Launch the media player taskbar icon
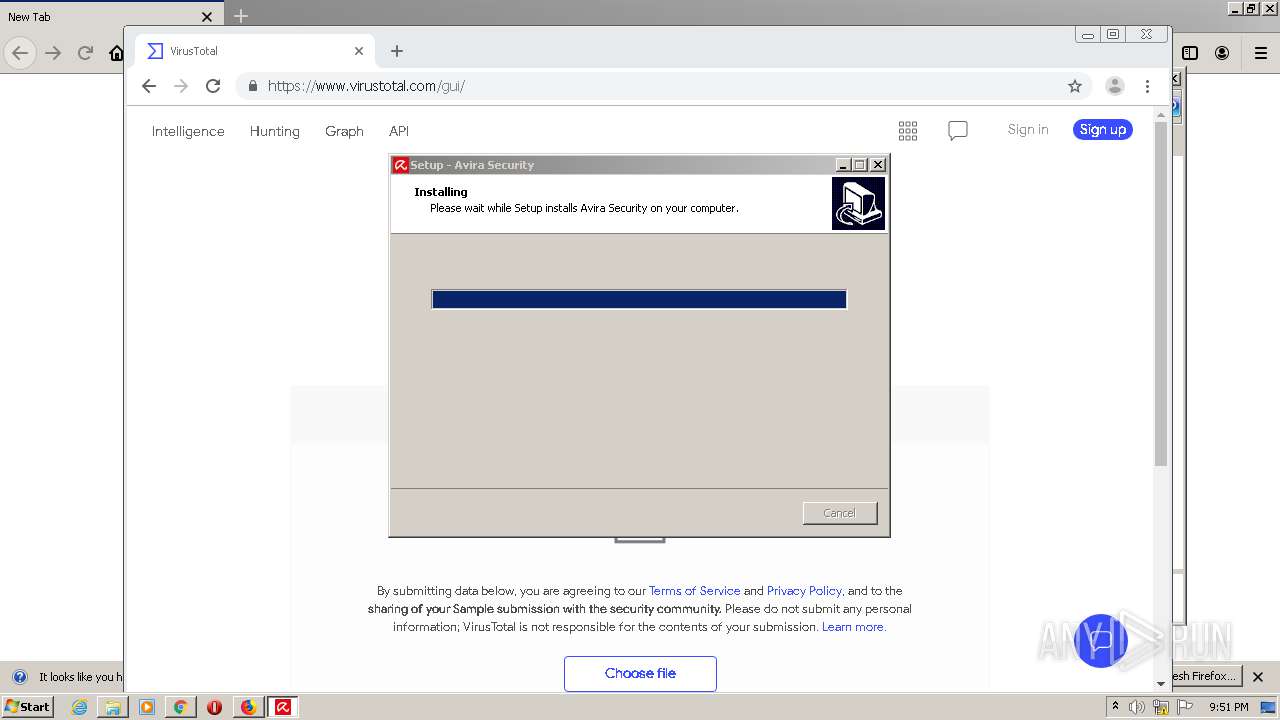The width and height of the screenshot is (1280, 720). 147,707
